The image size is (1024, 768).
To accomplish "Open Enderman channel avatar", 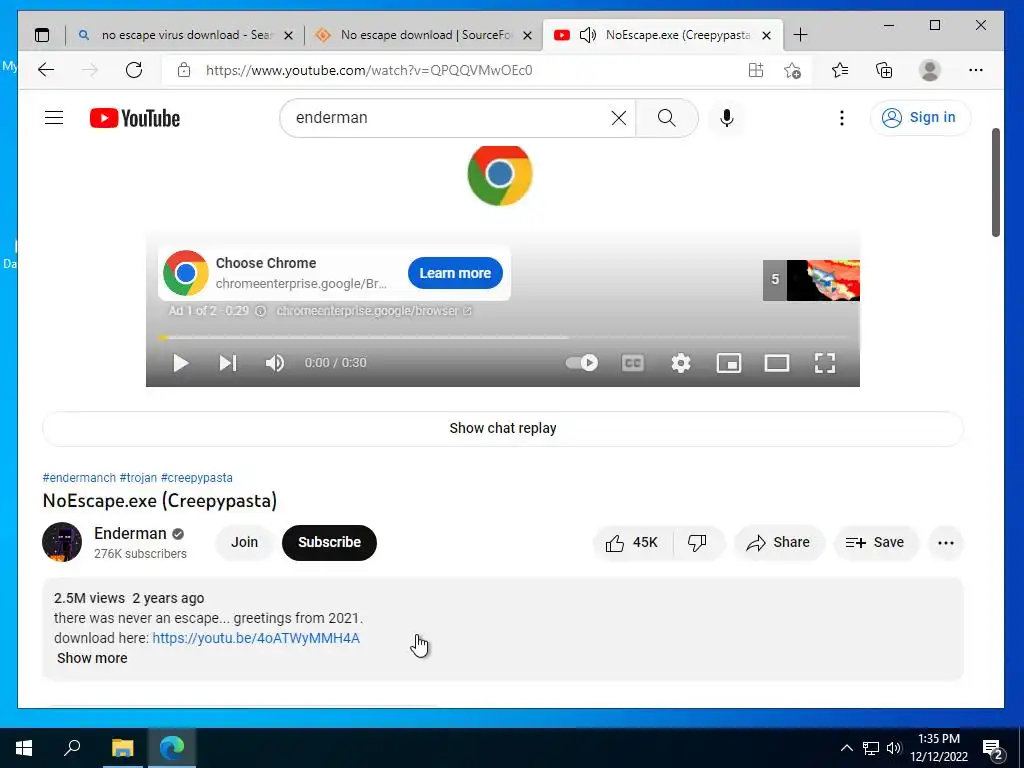I will point(62,542).
